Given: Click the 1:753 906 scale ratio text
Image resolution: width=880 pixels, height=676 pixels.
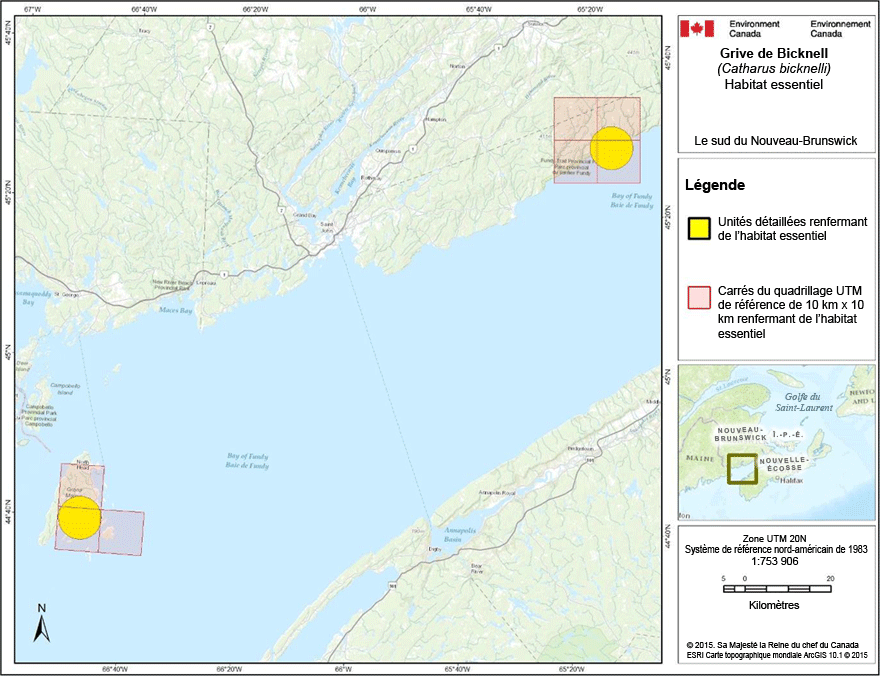Looking at the screenshot, I should [773, 561].
